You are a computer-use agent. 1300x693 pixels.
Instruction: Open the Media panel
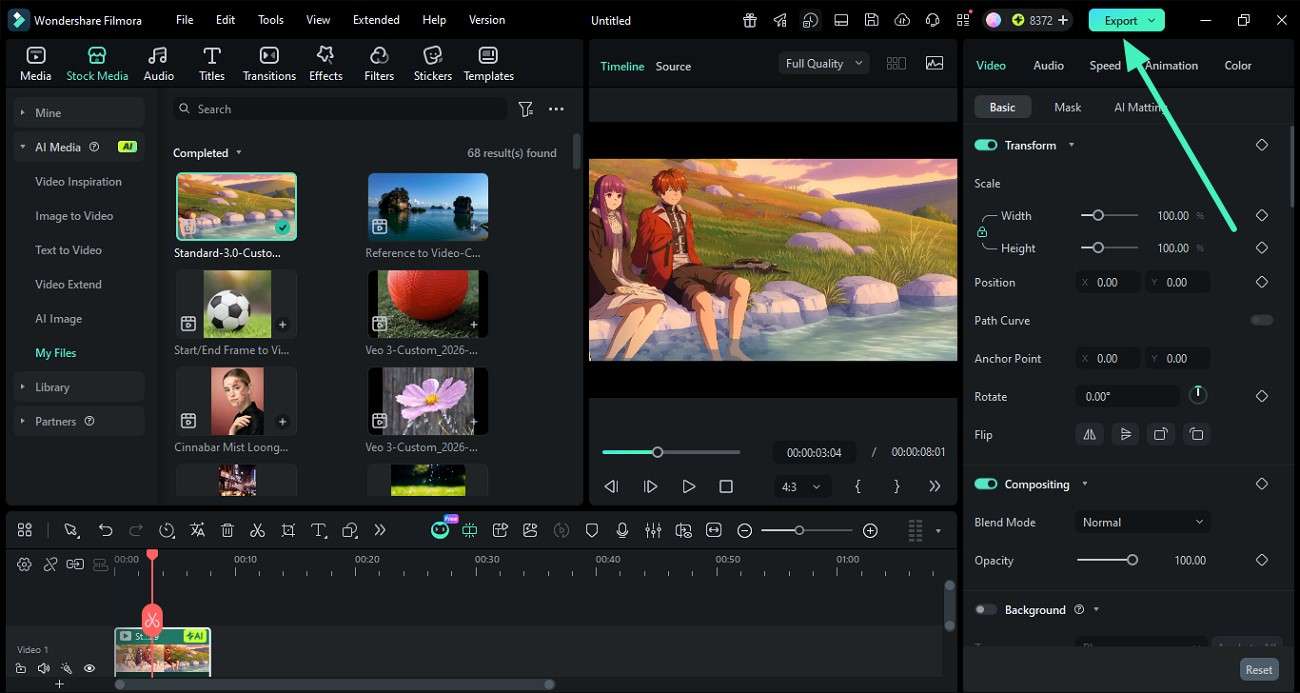point(35,64)
